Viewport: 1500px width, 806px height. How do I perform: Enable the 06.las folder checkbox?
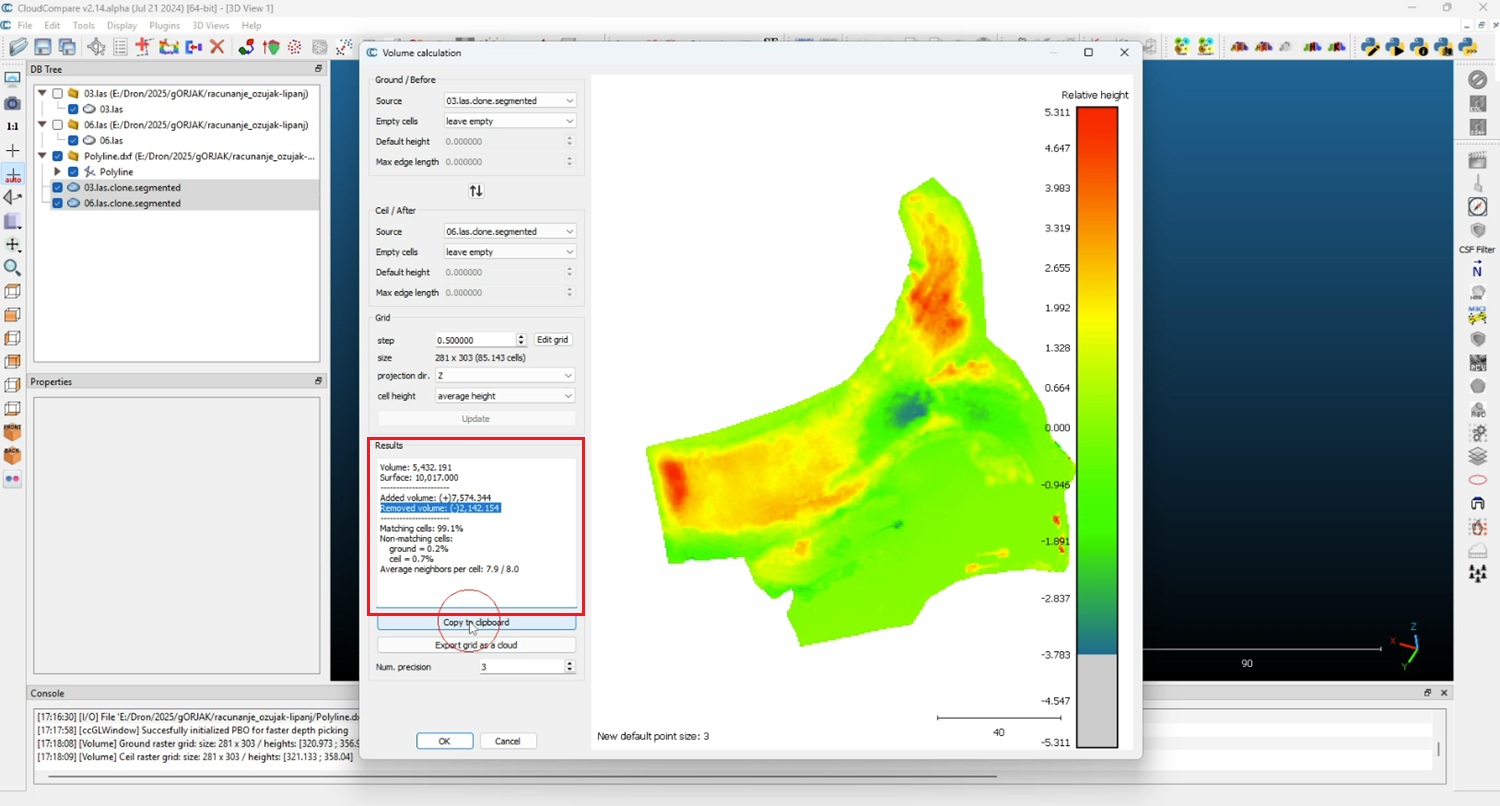click(x=58, y=125)
